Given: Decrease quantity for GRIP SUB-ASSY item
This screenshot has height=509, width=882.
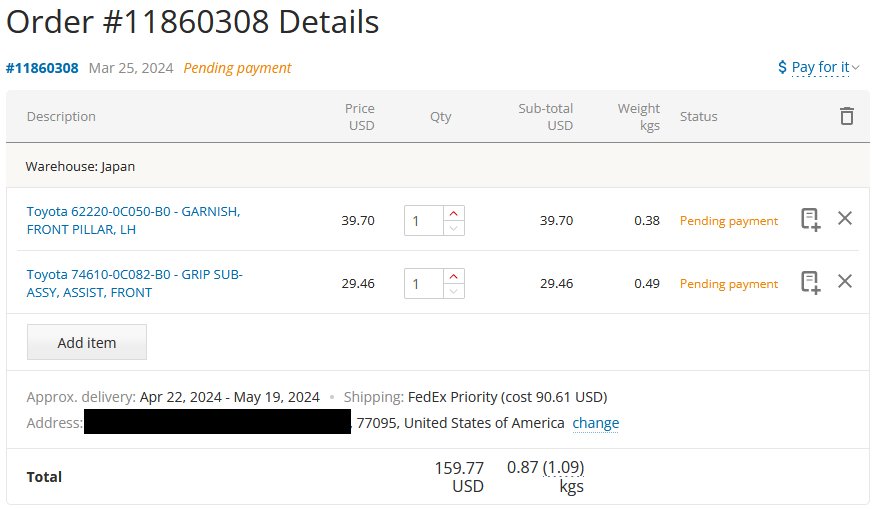Looking at the screenshot, I should pyautogui.click(x=453, y=291).
